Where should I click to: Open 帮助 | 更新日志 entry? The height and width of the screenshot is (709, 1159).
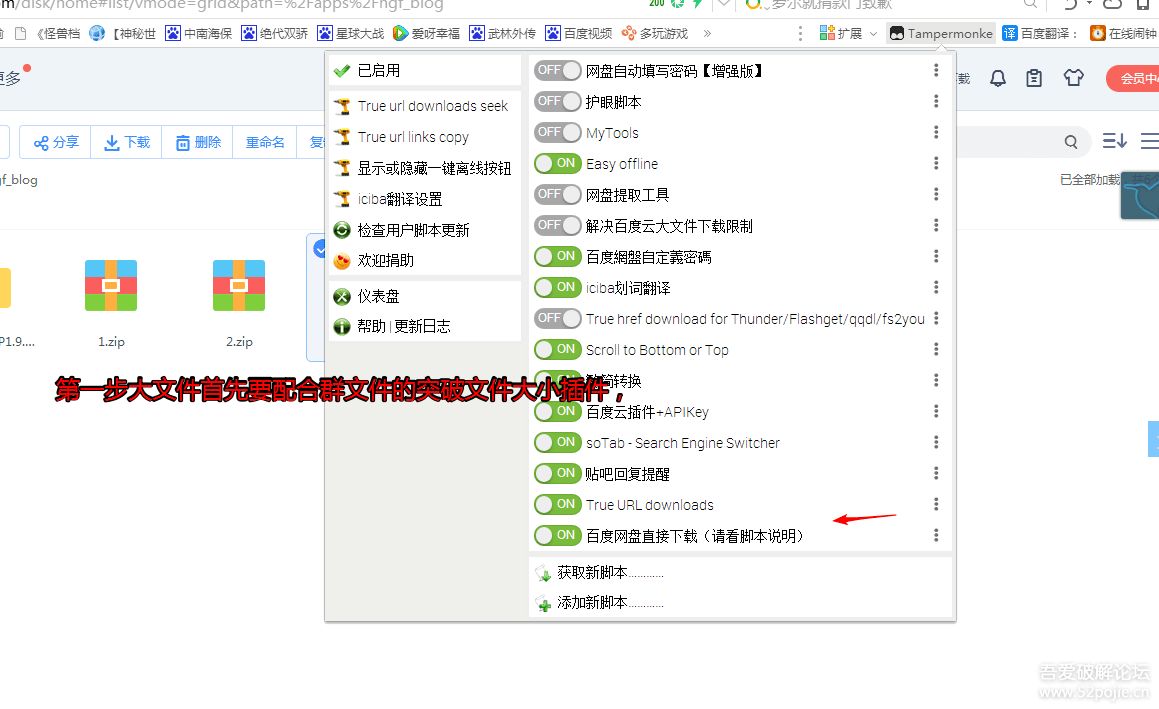point(424,327)
